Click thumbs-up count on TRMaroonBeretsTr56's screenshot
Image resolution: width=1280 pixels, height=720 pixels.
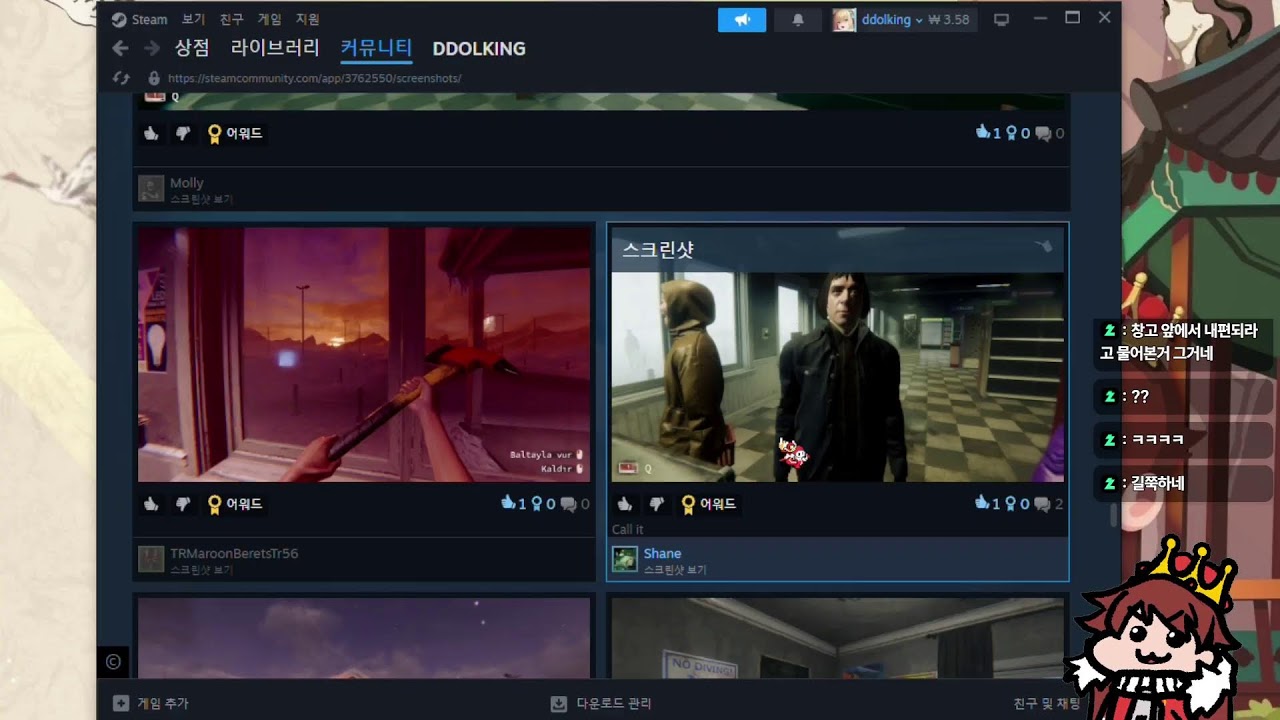click(513, 504)
